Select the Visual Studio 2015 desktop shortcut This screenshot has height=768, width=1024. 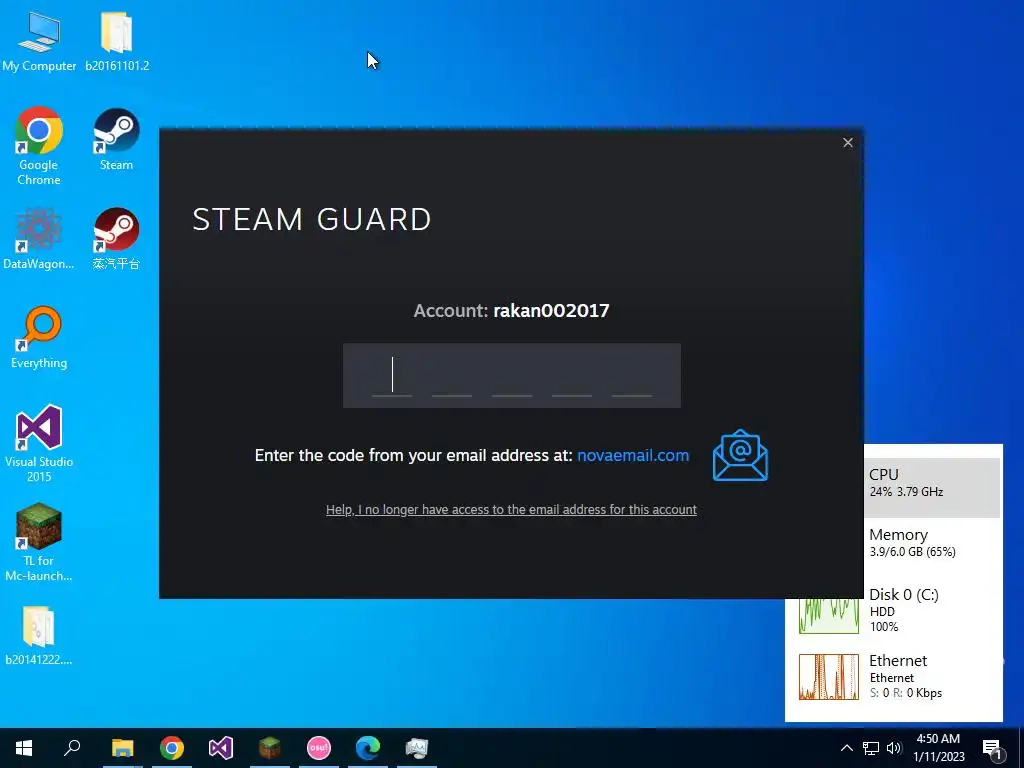pos(39,443)
